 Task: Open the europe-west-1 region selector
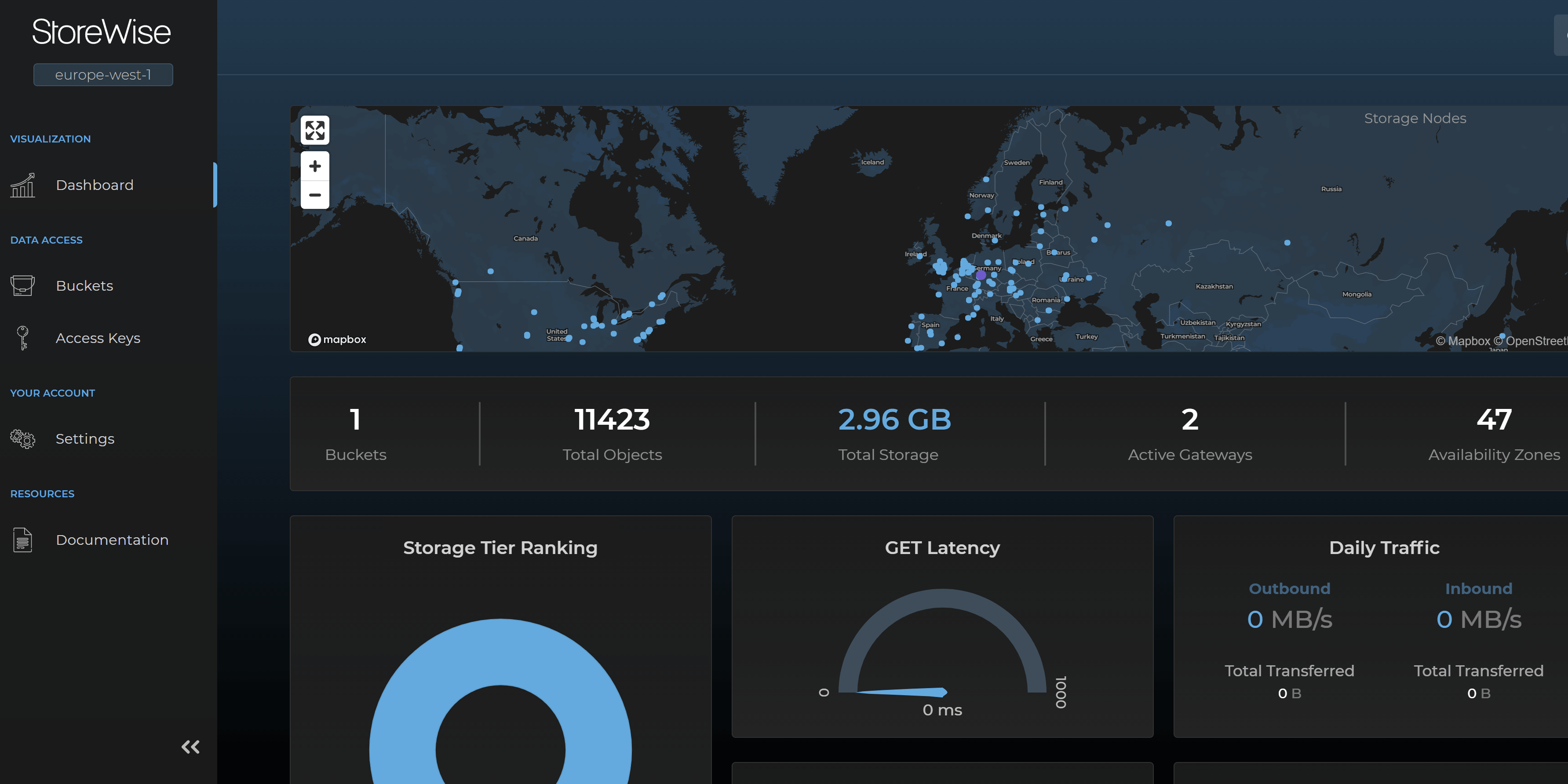(103, 74)
